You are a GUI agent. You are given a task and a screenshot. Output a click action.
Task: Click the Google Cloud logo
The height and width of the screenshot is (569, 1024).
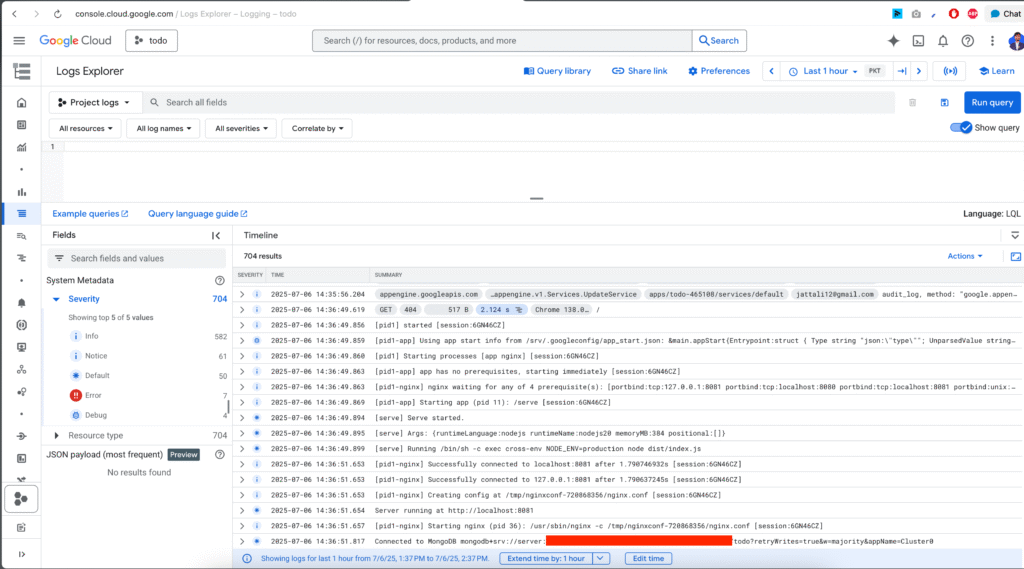(75, 41)
